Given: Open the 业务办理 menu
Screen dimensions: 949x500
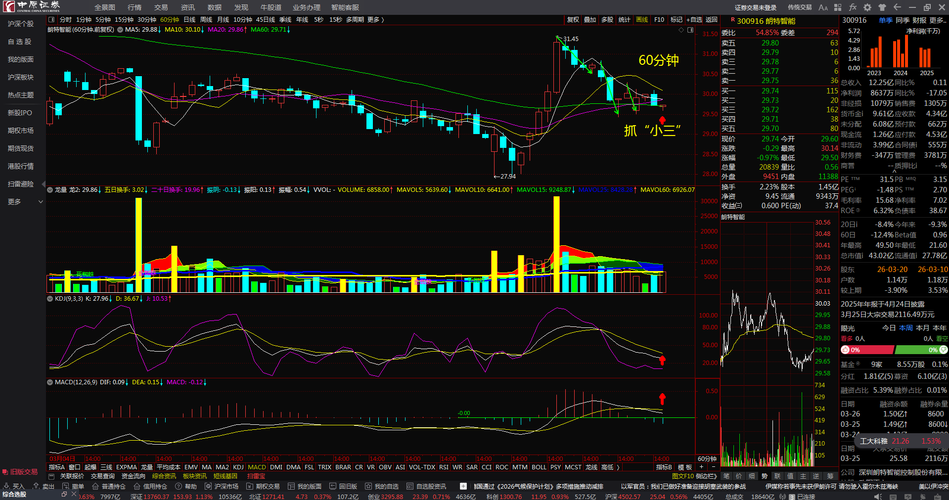Looking at the screenshot, I should point(306,7).
